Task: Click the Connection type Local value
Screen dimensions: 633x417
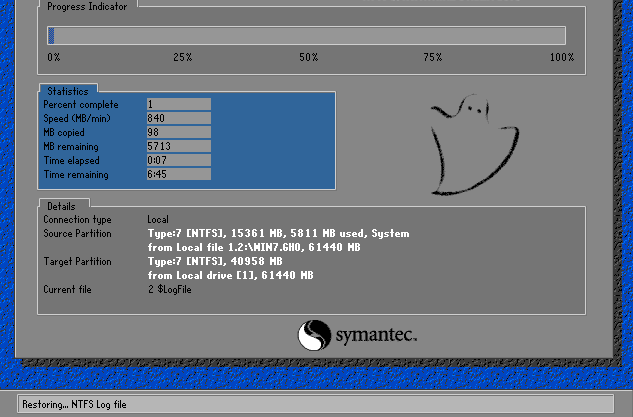Action: [x=158, y=219]
